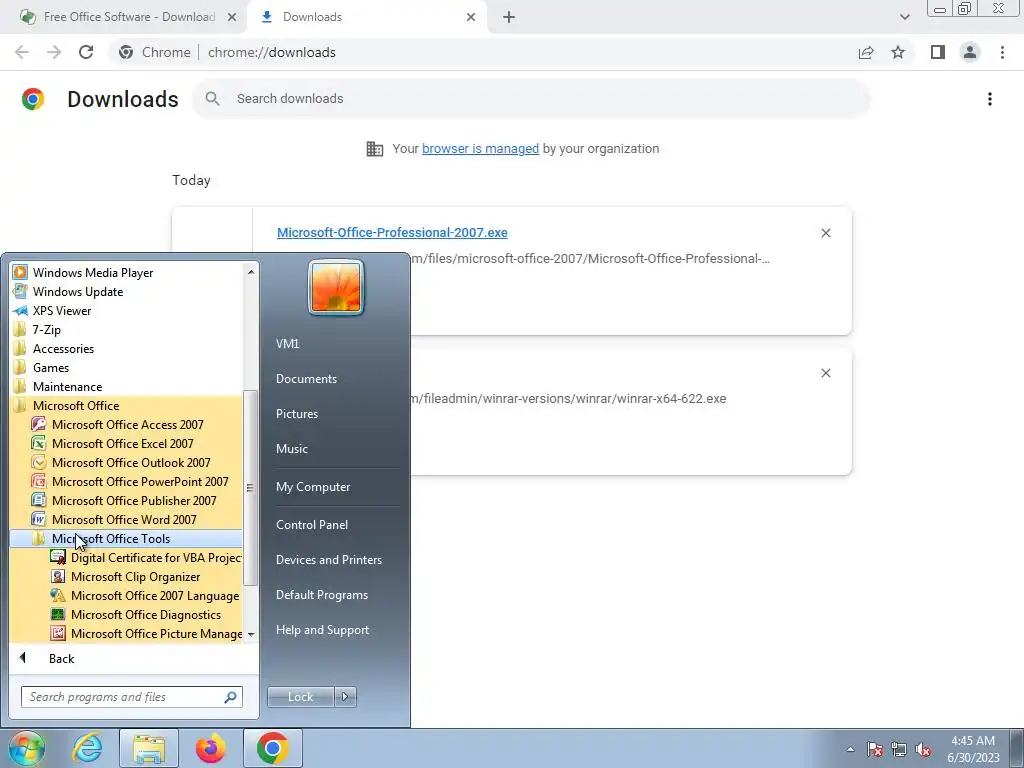Click the Lock button
This screenshot has width=1024, height=768.
point(300,697)
